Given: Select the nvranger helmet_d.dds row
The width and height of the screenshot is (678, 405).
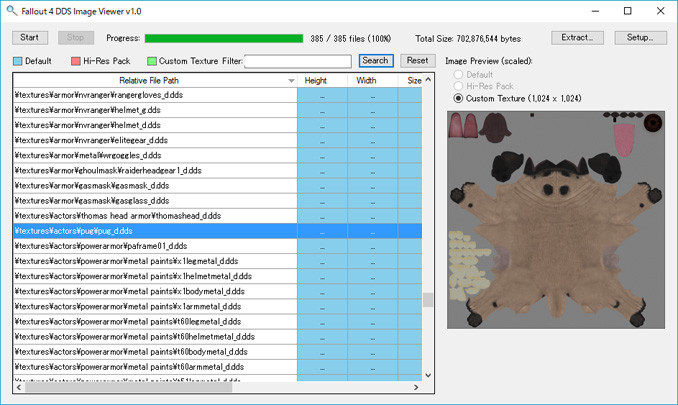Looking at the screenshot, I should (217, 125).
